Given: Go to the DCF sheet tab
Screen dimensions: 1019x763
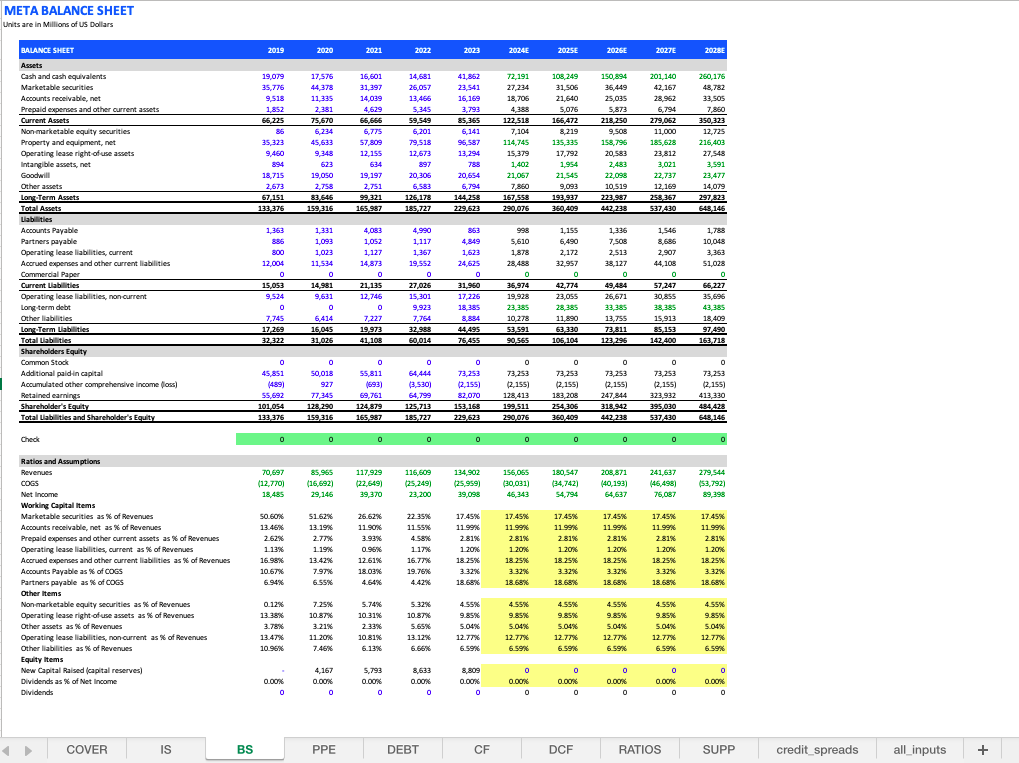Looking at the screenshot, I should click(x=561, y=750).
